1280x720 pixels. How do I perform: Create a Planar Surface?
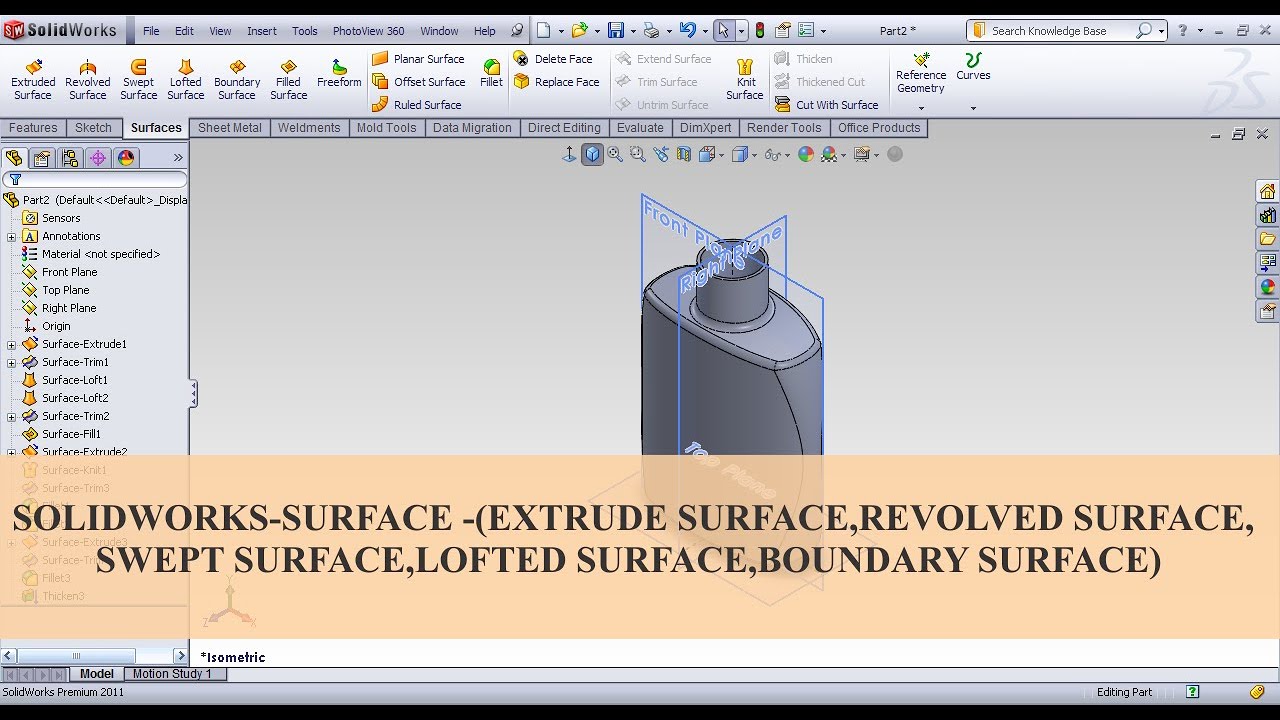click(418, 59)
